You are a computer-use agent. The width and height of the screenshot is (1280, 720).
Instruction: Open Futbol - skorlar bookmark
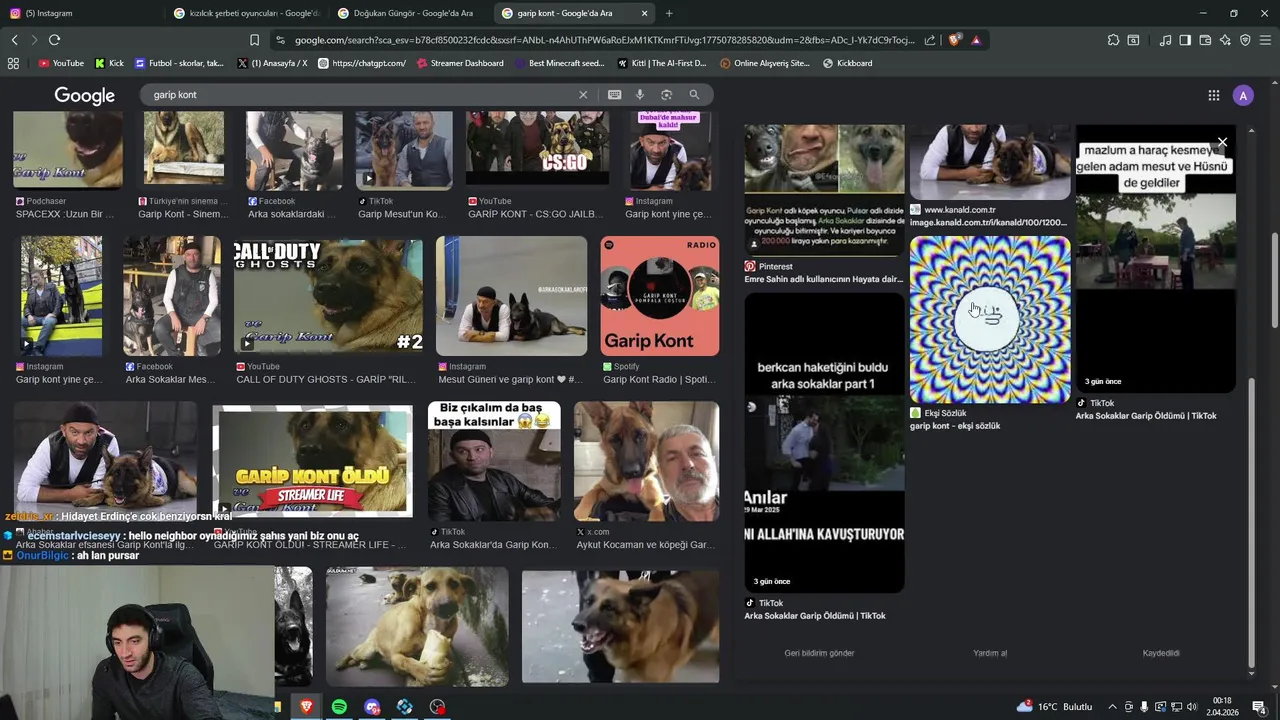pyautogui.click(x=178, y=63)
